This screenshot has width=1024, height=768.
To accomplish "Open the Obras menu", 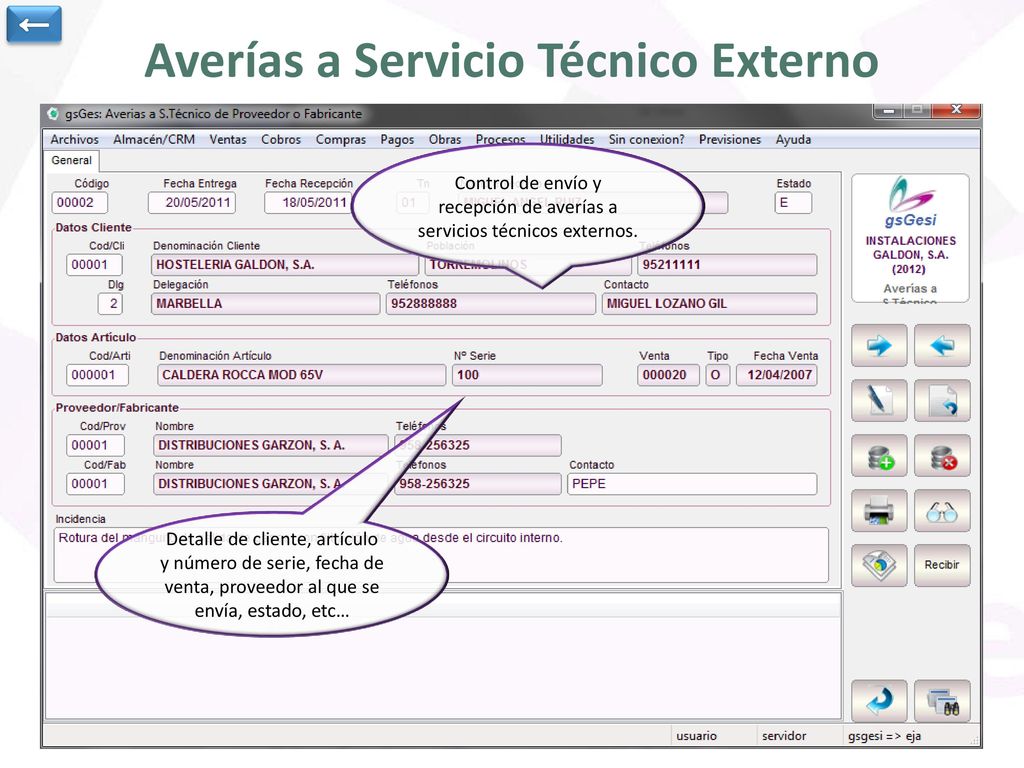I will pos(445,139).
